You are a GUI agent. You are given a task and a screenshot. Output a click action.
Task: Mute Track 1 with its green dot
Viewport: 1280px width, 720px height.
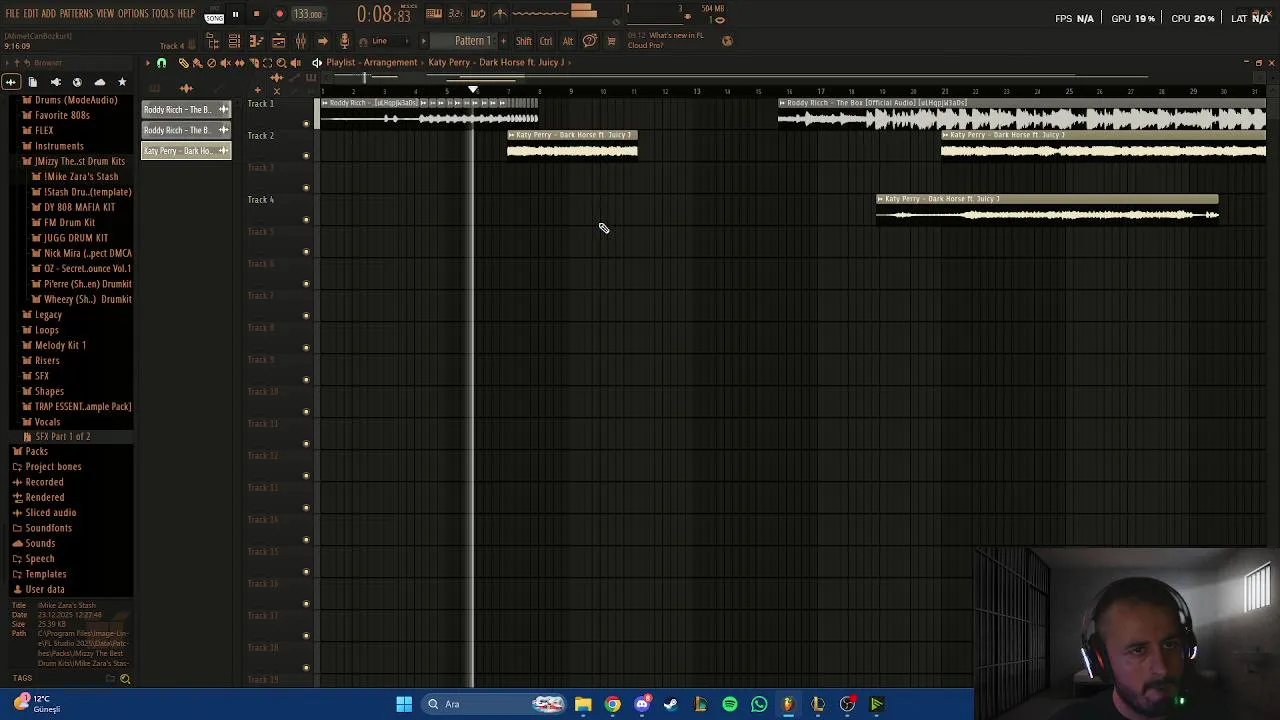point(306,123)
